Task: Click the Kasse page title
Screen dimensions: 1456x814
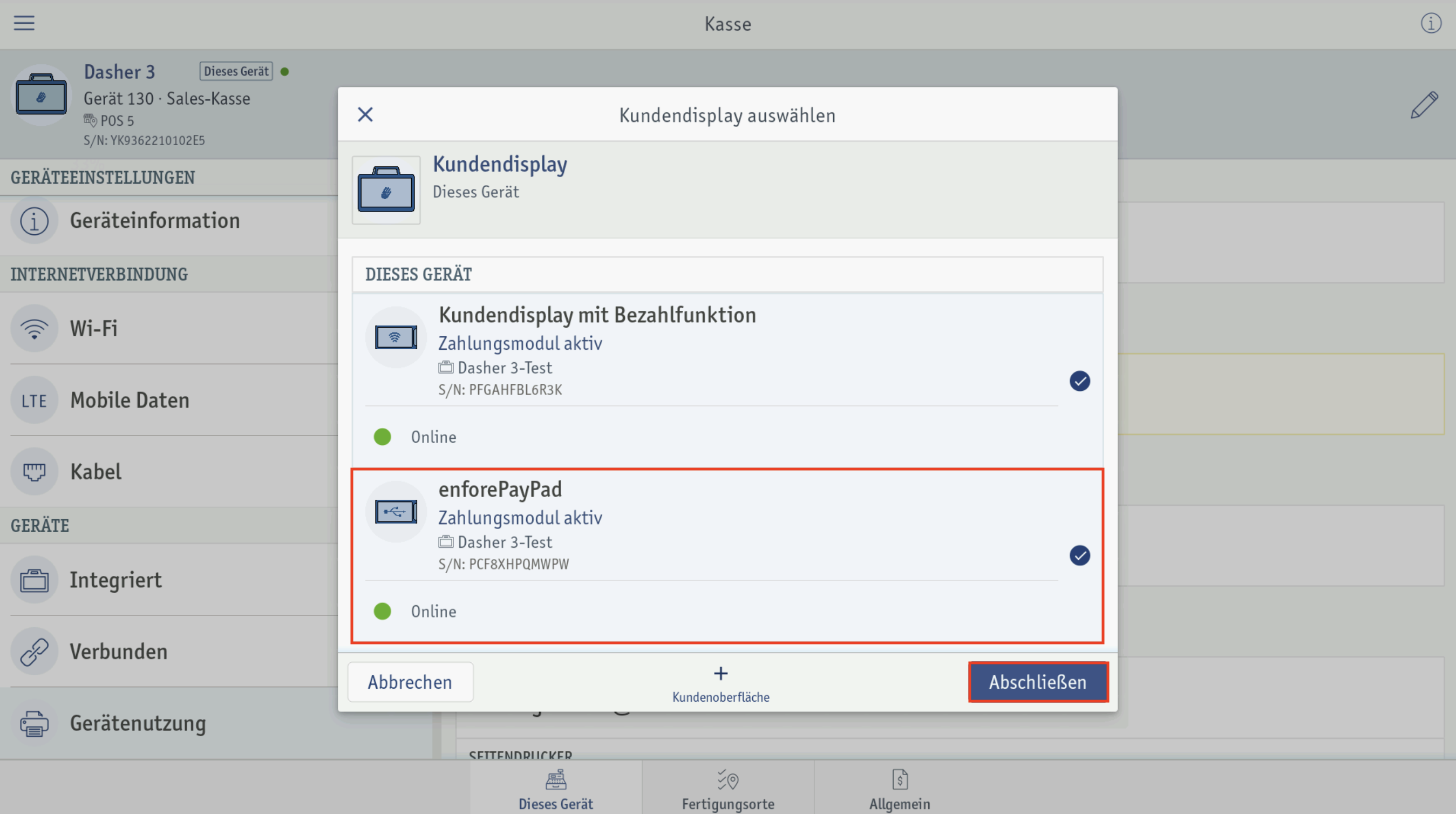Action: pos(728,24)
